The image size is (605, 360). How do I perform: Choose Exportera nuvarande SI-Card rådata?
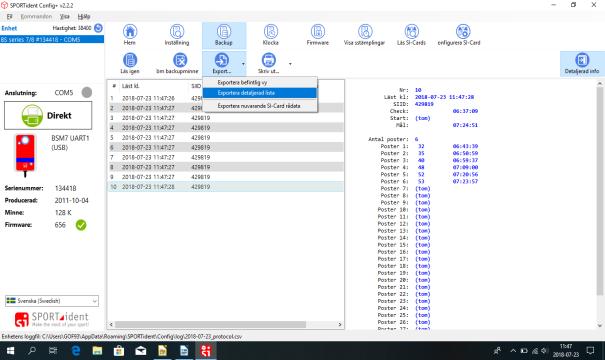pyautogui.click(x=260, y=106)
